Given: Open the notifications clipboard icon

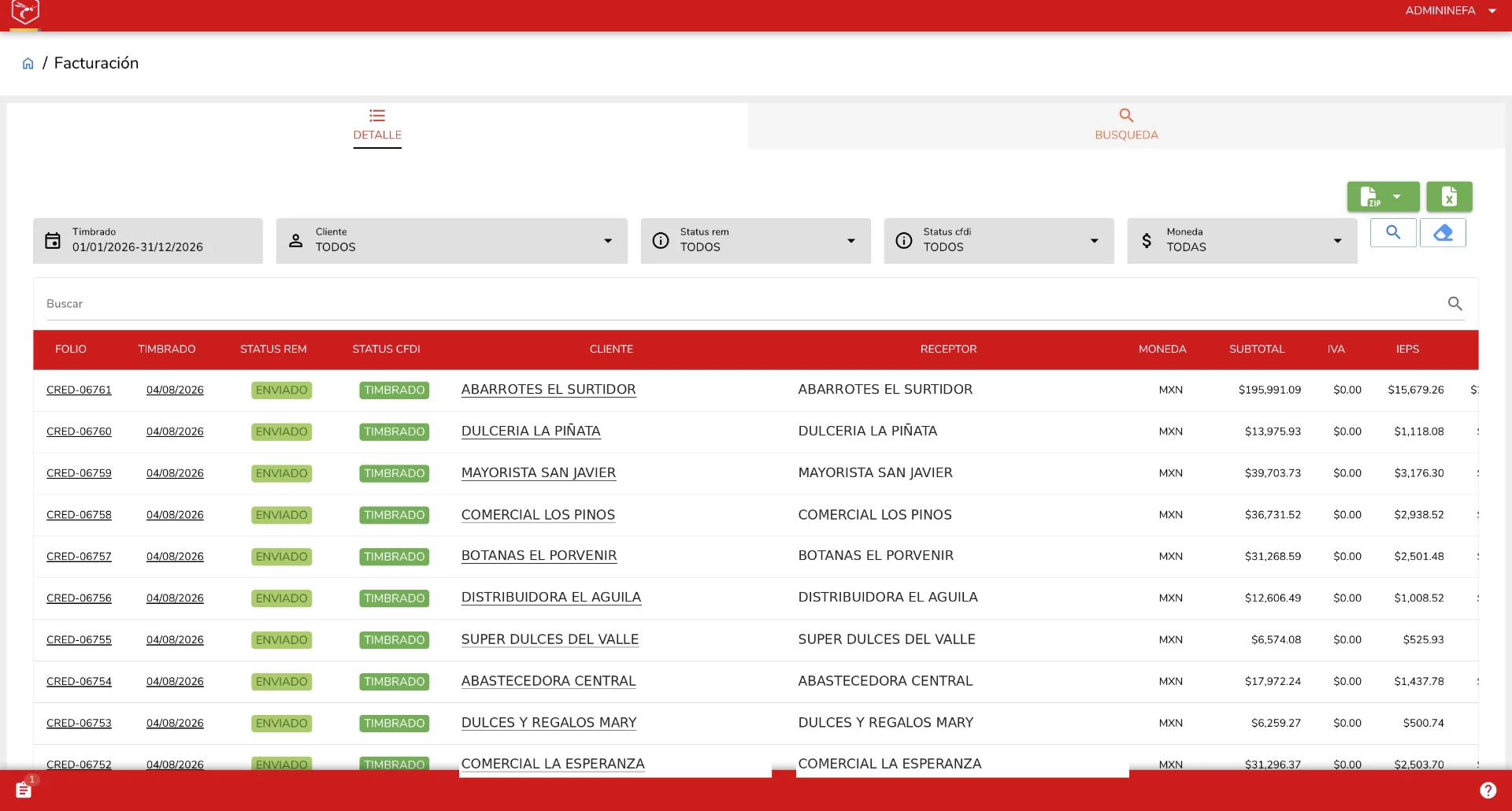Looking at the screenshot, I should [24, 790].
